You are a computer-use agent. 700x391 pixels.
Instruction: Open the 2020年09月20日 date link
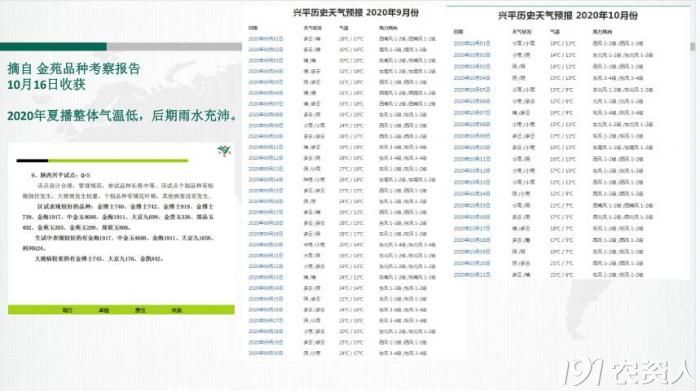[266, 245]
